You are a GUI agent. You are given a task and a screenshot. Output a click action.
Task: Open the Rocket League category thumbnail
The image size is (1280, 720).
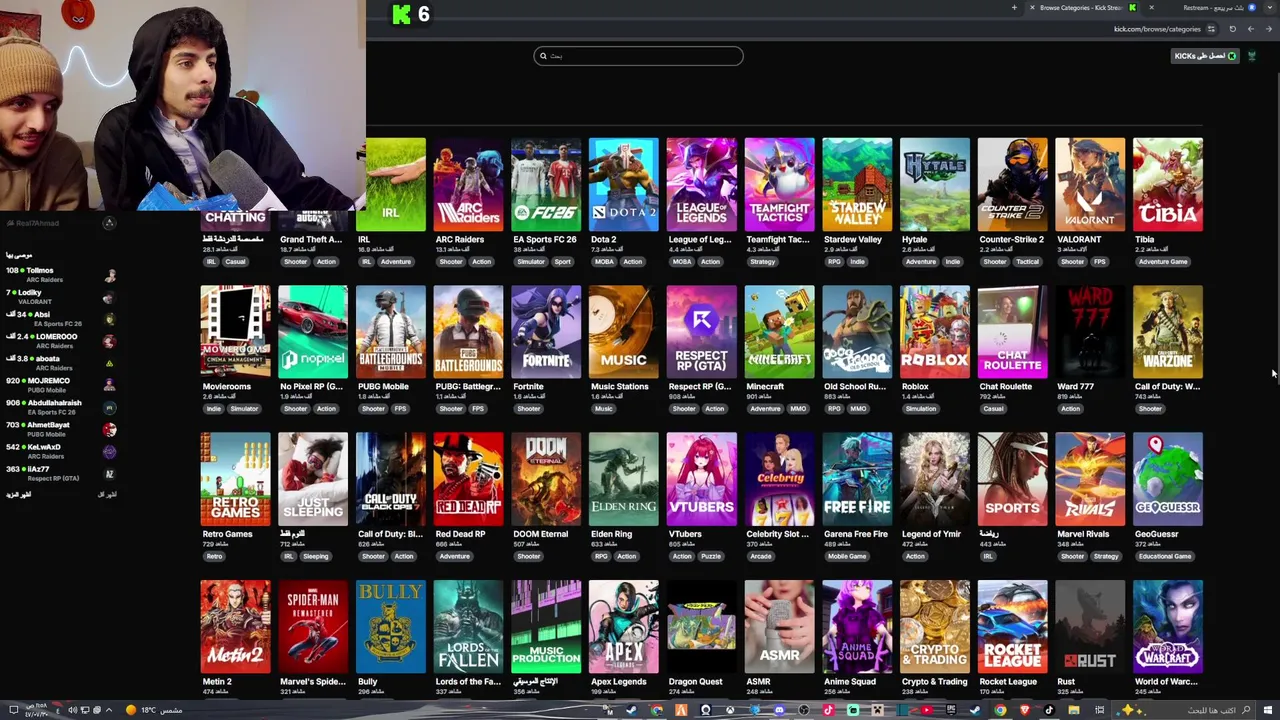point(1013,627)
